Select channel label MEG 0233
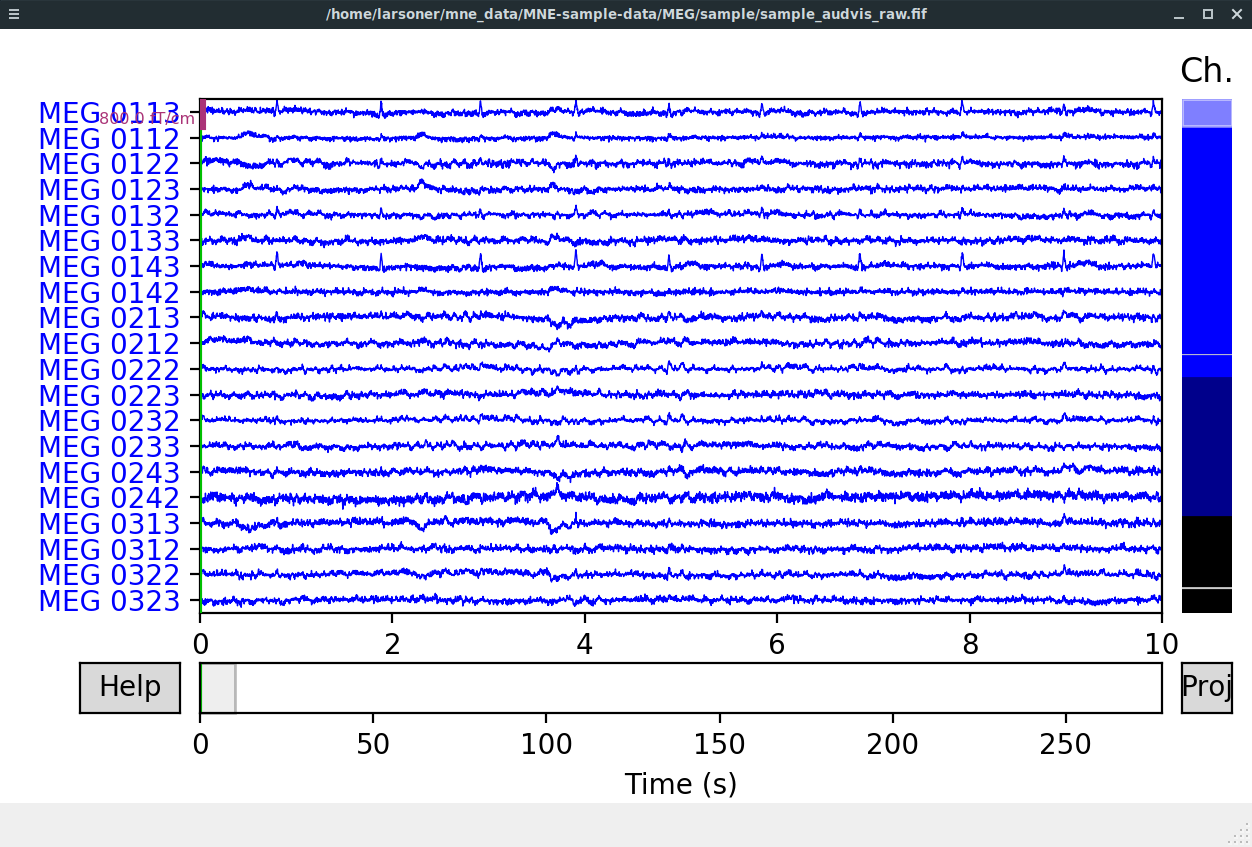This screenshot has height=847, width=1252. 109,447
